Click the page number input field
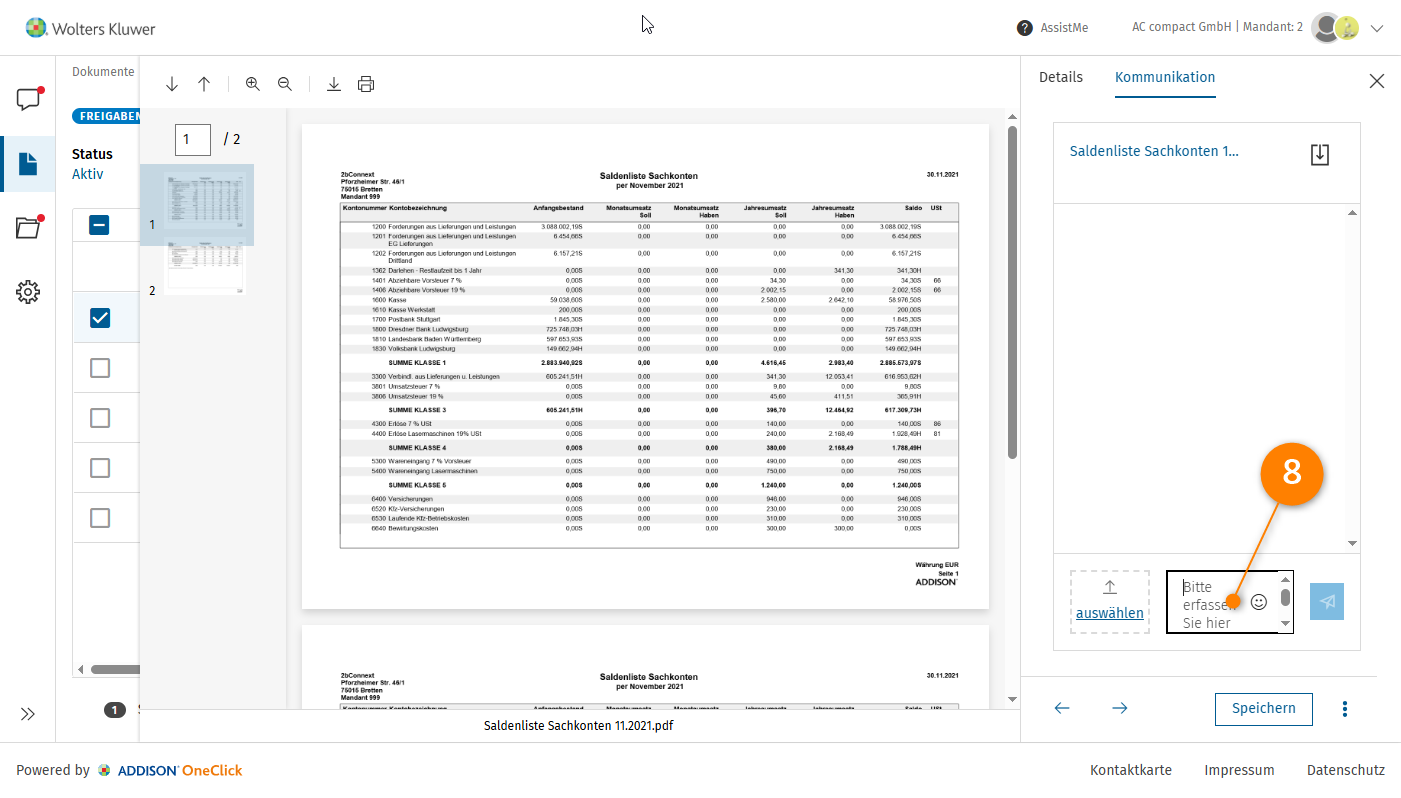This screenshot has height=798, width=1401. pos(193,140)
